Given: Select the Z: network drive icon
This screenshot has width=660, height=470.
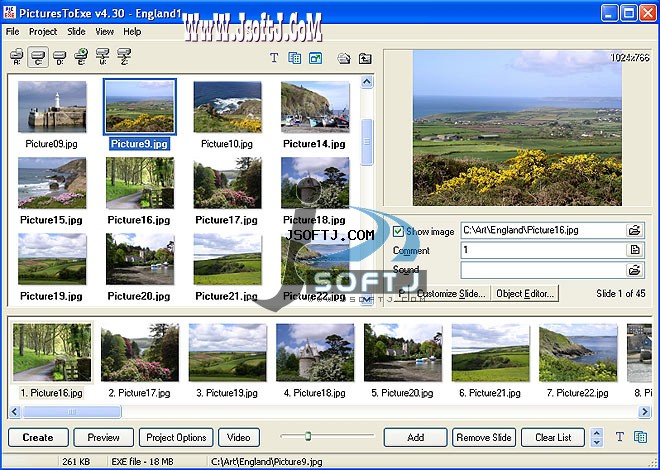Looking at the screenshot, I should pyautogui.click(x=124, y=56).
